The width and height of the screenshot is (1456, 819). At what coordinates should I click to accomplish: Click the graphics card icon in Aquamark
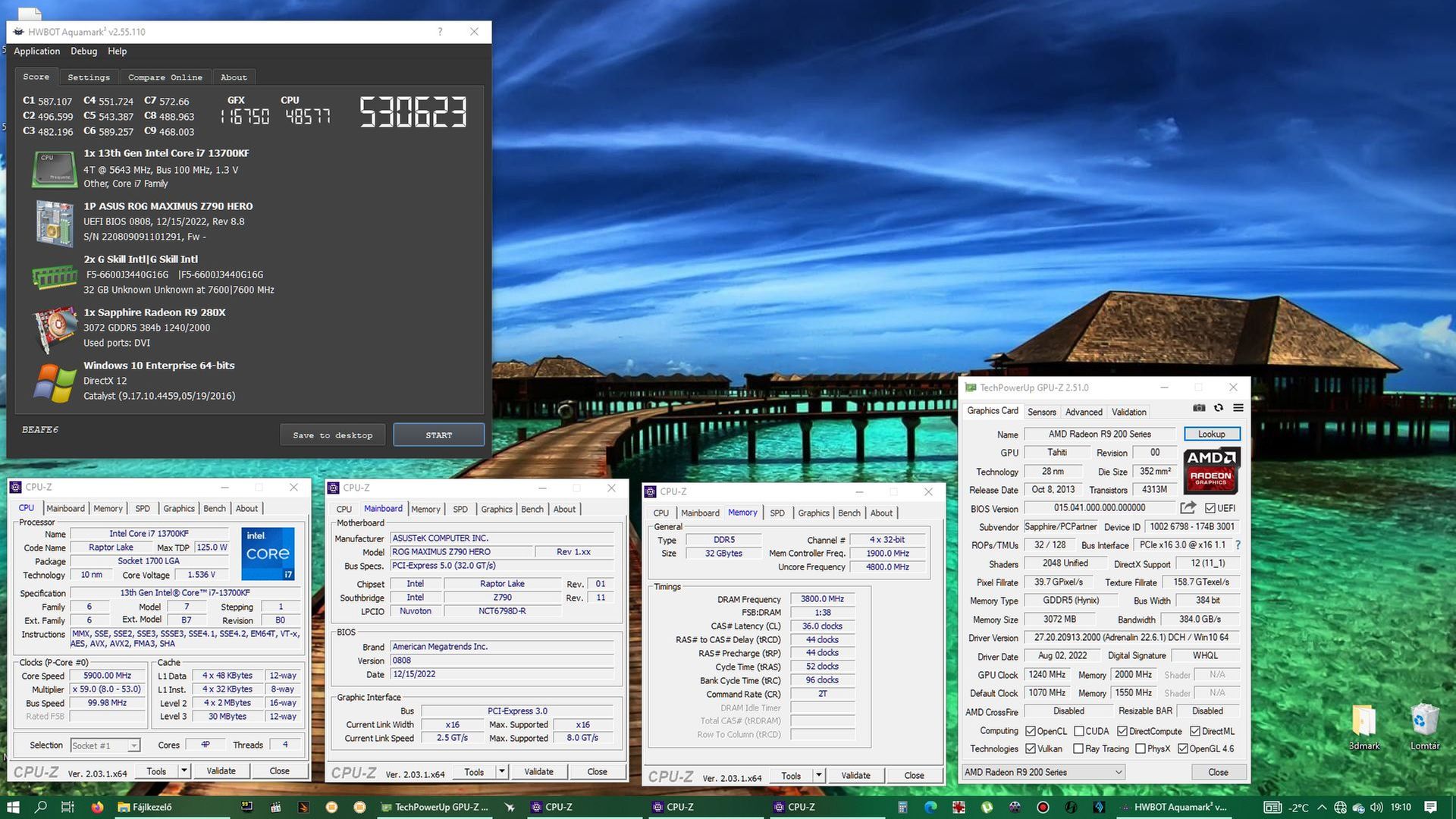point(55,329)
